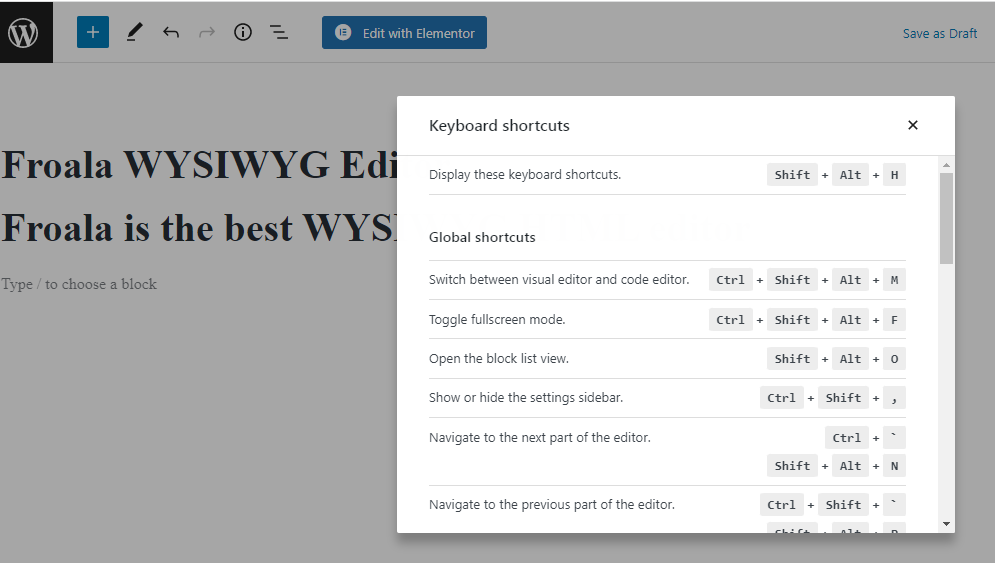Click Ctrl key in the fullscreen mode row
Image resolution: width=995 pixels, height=563 pixels.
(x=730, y=320)
